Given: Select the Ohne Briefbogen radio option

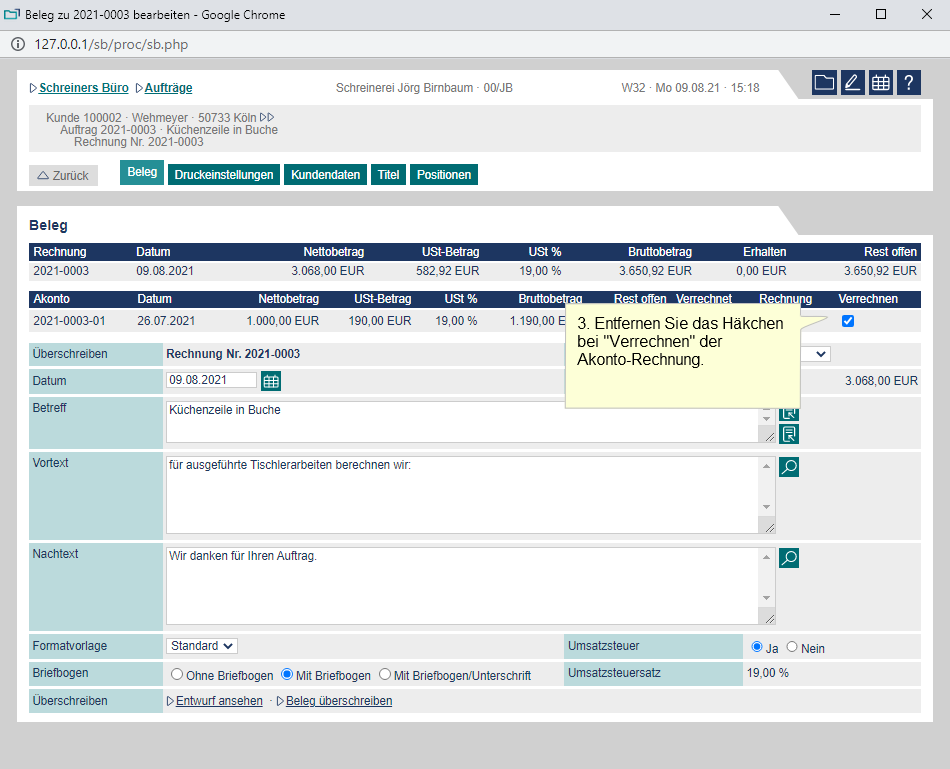Looking at the screenshot, I should (x=177, y=675).
